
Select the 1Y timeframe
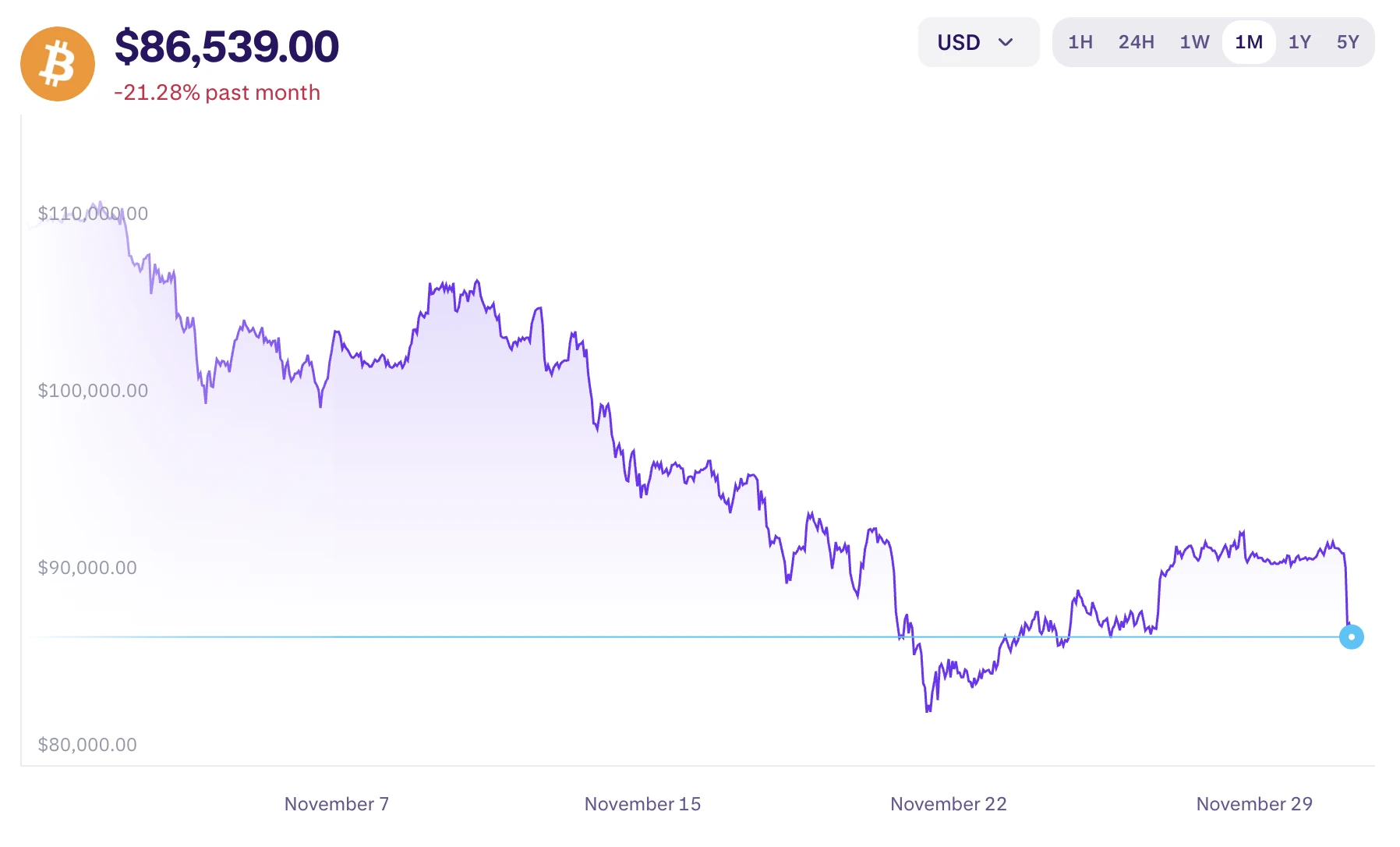pyautogui.click(x=1299, y=43)
